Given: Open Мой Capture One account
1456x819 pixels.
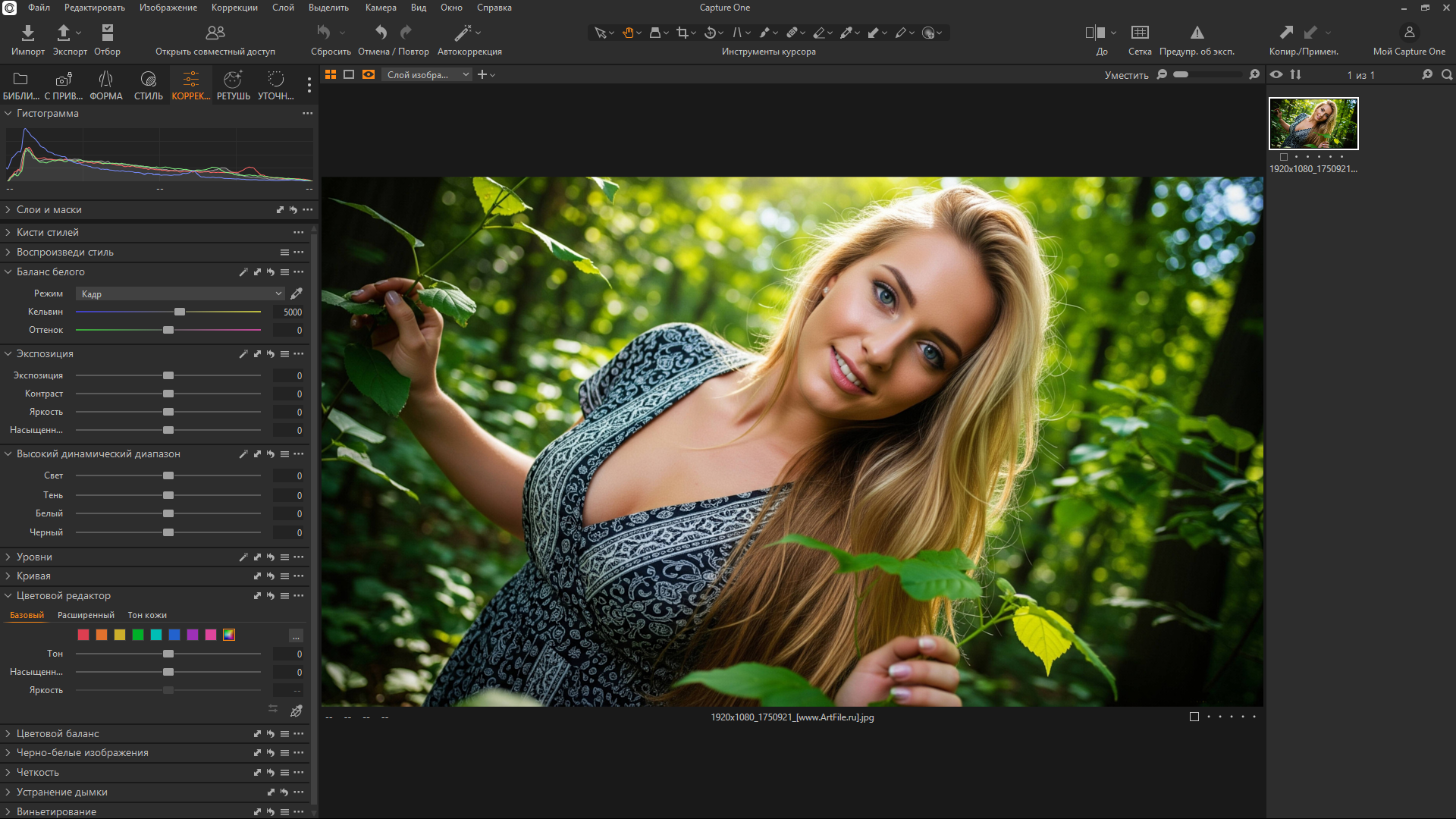Looking at the screenshot, I should coord(1409,33).
